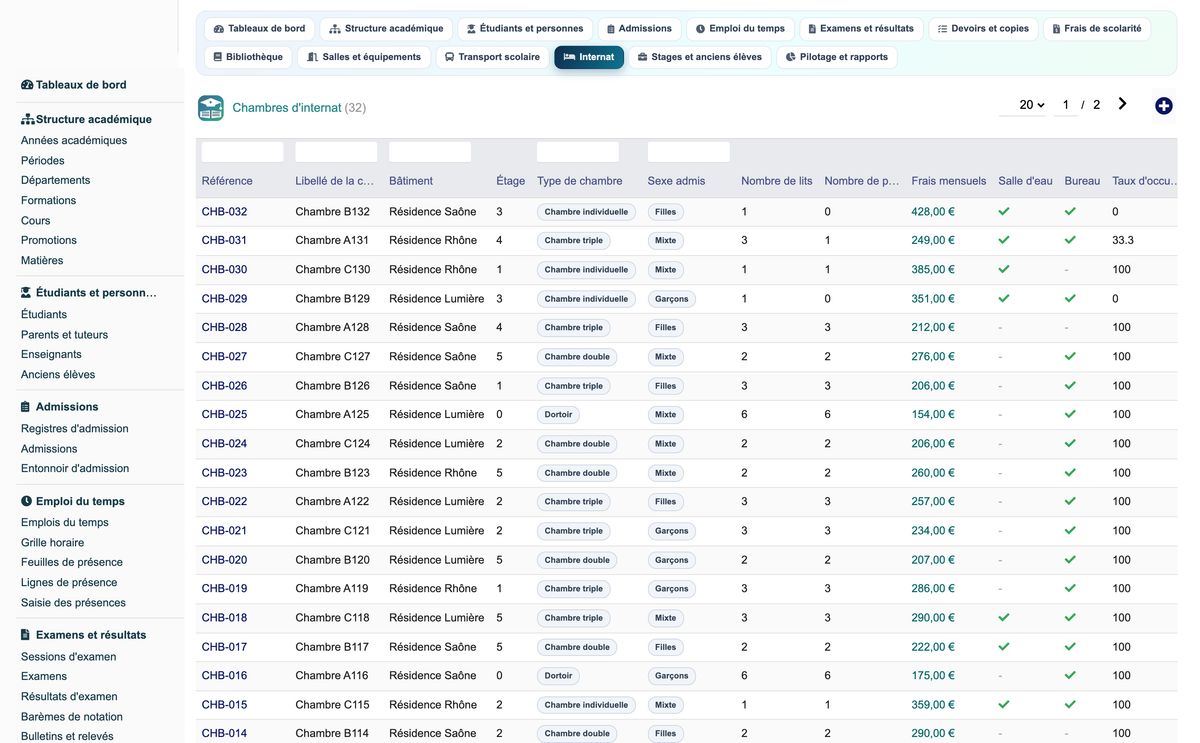
Task: Click the Admissions sidebar clipboard icon
Action: [x=26, y=407]
